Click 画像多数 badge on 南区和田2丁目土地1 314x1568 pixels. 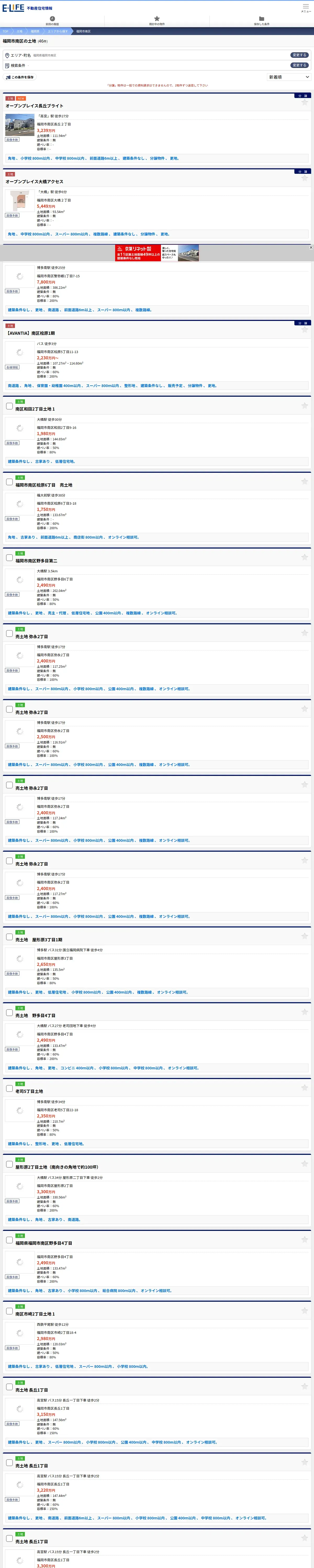point(12,443)
